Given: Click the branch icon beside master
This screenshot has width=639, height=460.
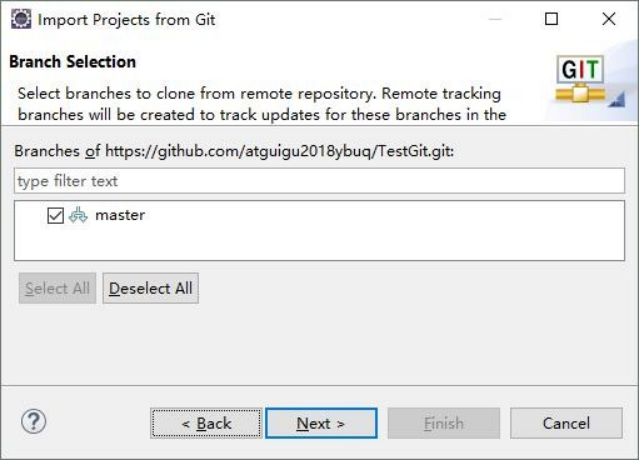Looking at the screenshot, I should (x=78, y=215).
